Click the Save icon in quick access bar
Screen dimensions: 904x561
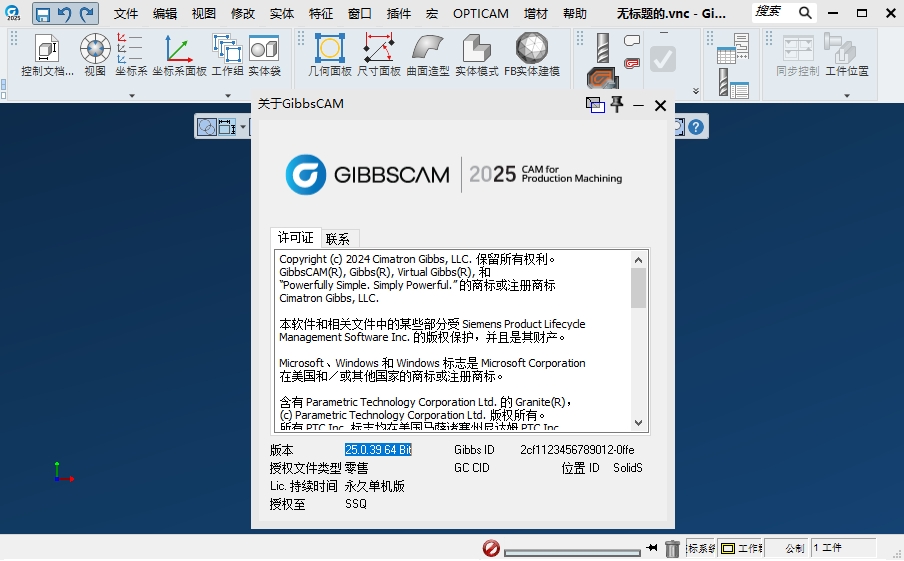coord(42,14)
